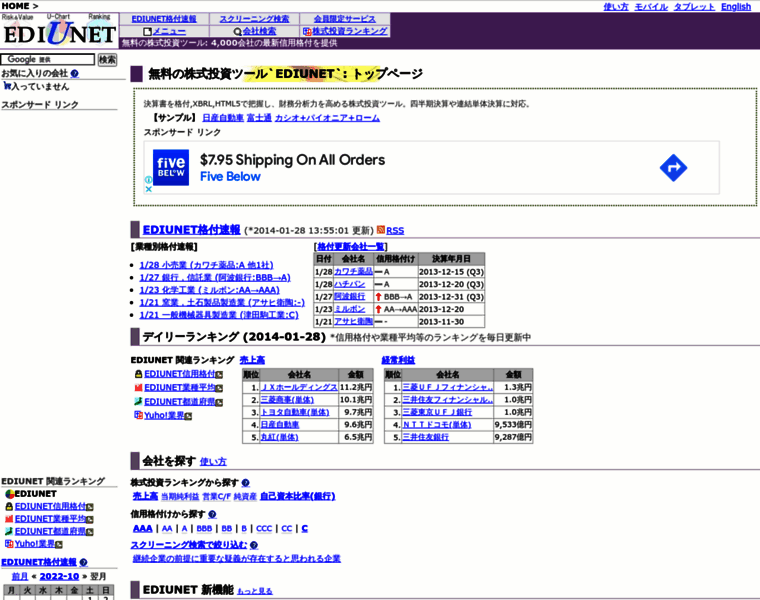Open the 1/23 化学工業 rating news
The image size is (760, 600).
(x=209, y=290)
